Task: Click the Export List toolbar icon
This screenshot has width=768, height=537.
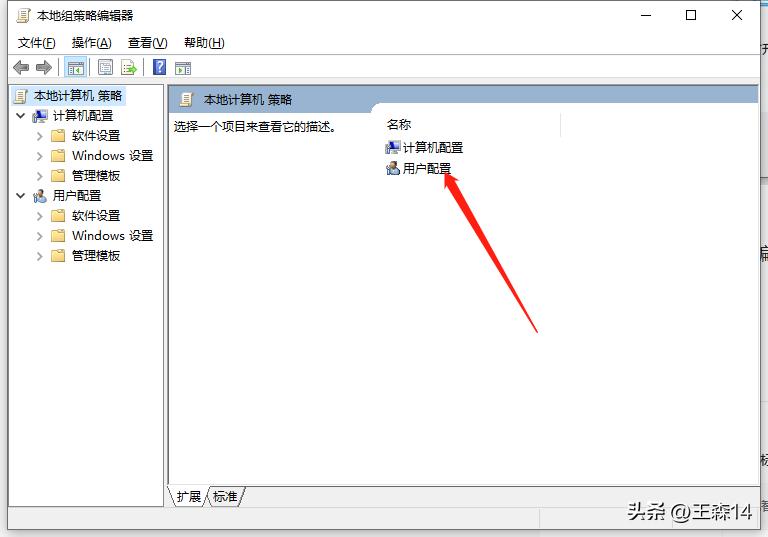Action: tap(128, 67)
